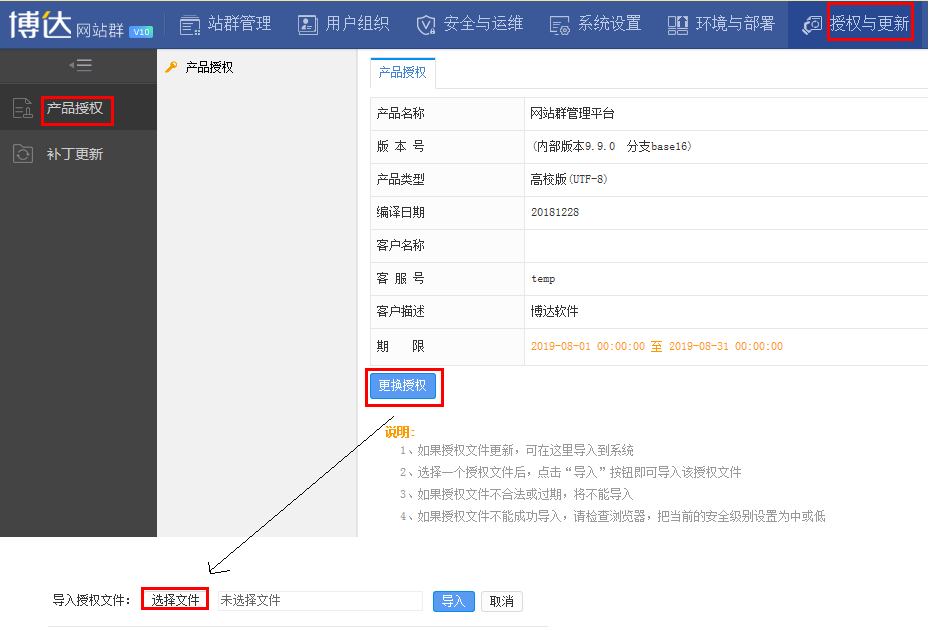Viewport: 933px width, 630px height.
Task: Click the 安全与运维 shield icon
Action: (426, 25)
